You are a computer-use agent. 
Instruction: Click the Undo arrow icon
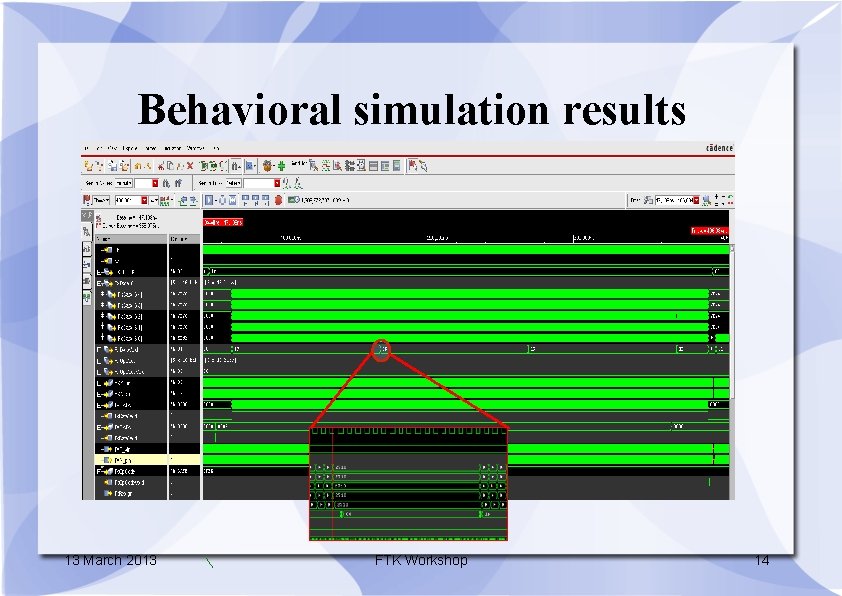pyautogui.click(x=138, y=167)
